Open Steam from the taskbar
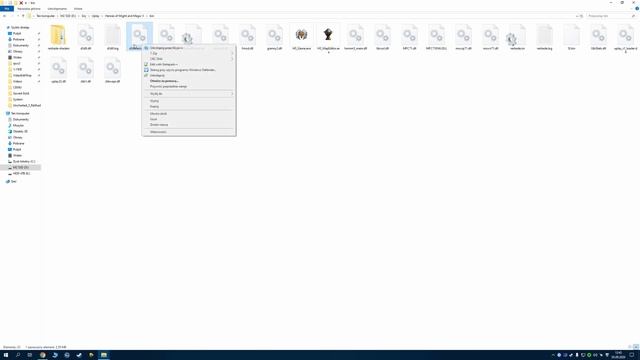Screen dimensions: 640x360 (79, 355)
